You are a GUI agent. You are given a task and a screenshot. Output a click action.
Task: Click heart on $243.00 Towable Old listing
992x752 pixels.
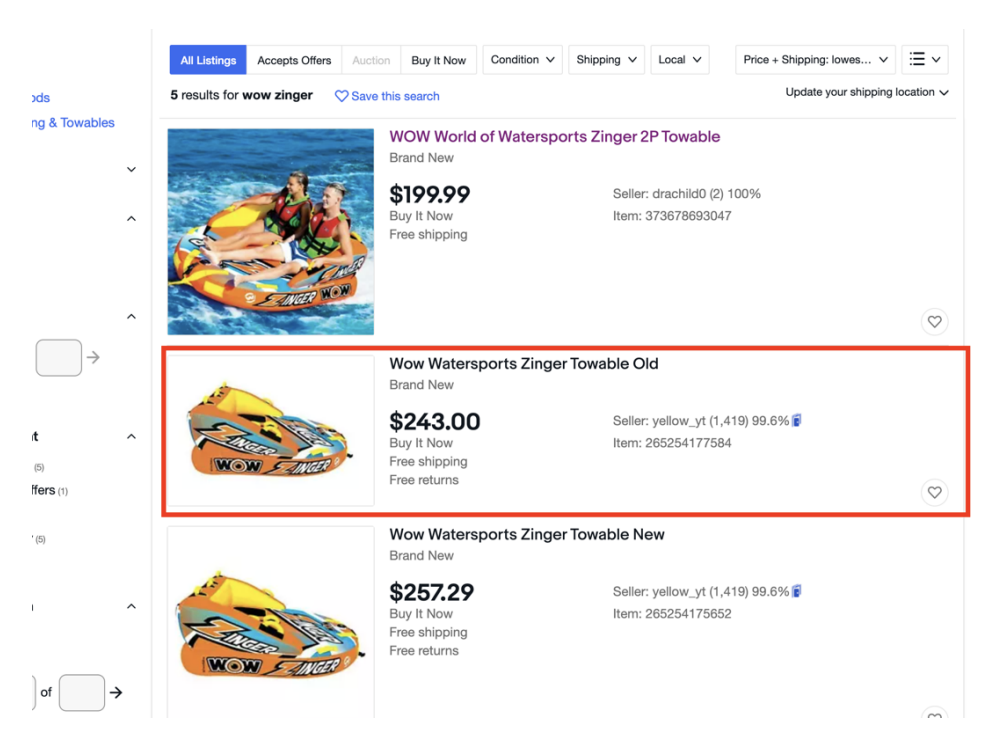click(934, 492)
